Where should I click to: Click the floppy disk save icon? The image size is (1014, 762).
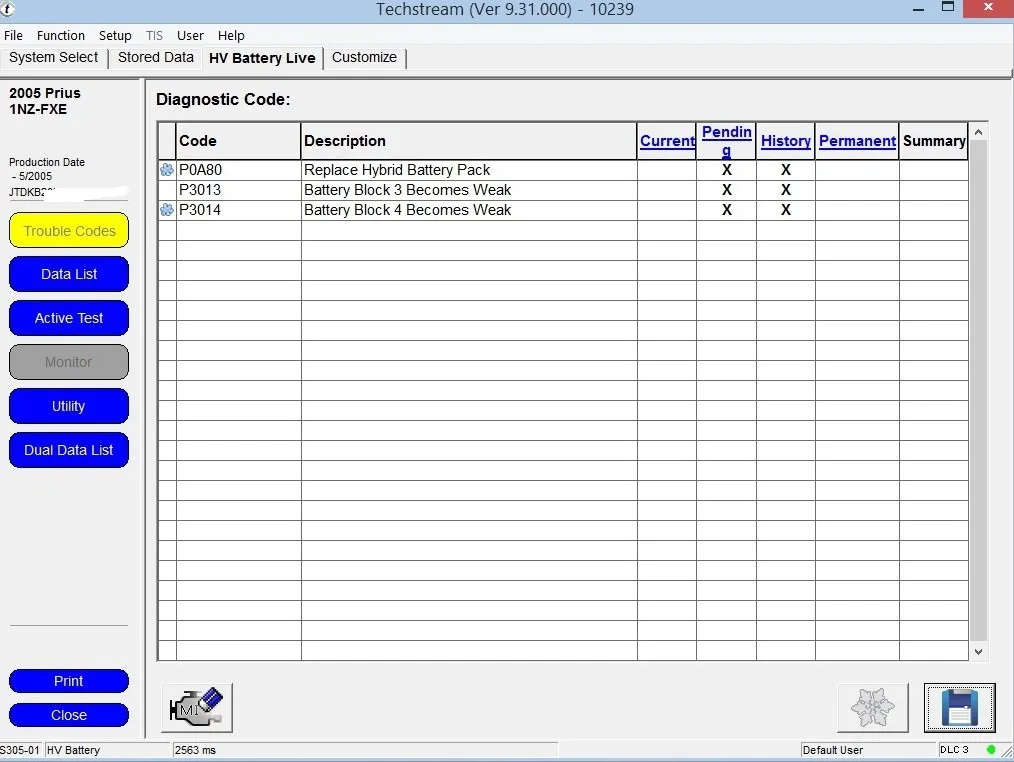coord(959,708)
